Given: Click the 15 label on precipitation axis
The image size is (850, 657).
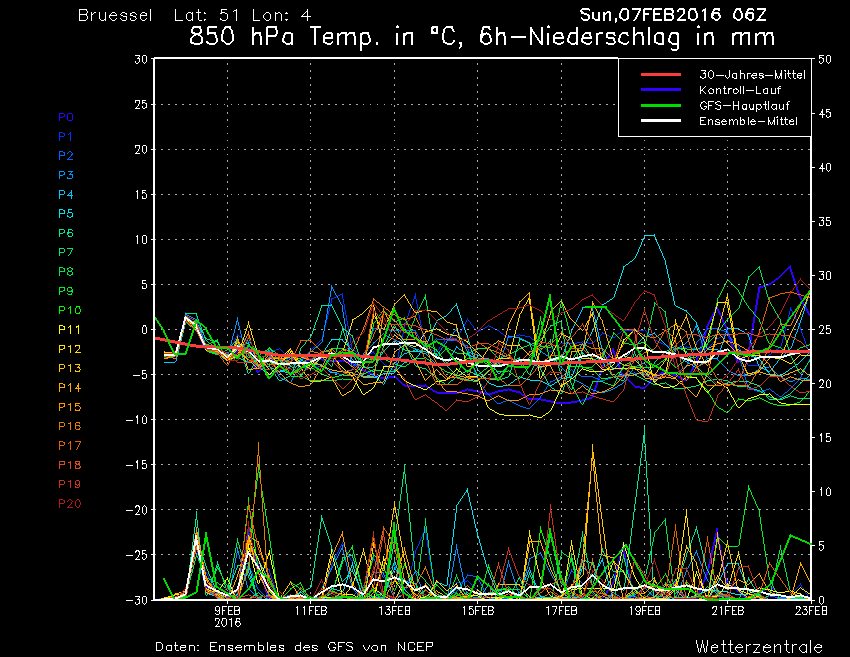Looking at the screenshot, I should [825, 438].
